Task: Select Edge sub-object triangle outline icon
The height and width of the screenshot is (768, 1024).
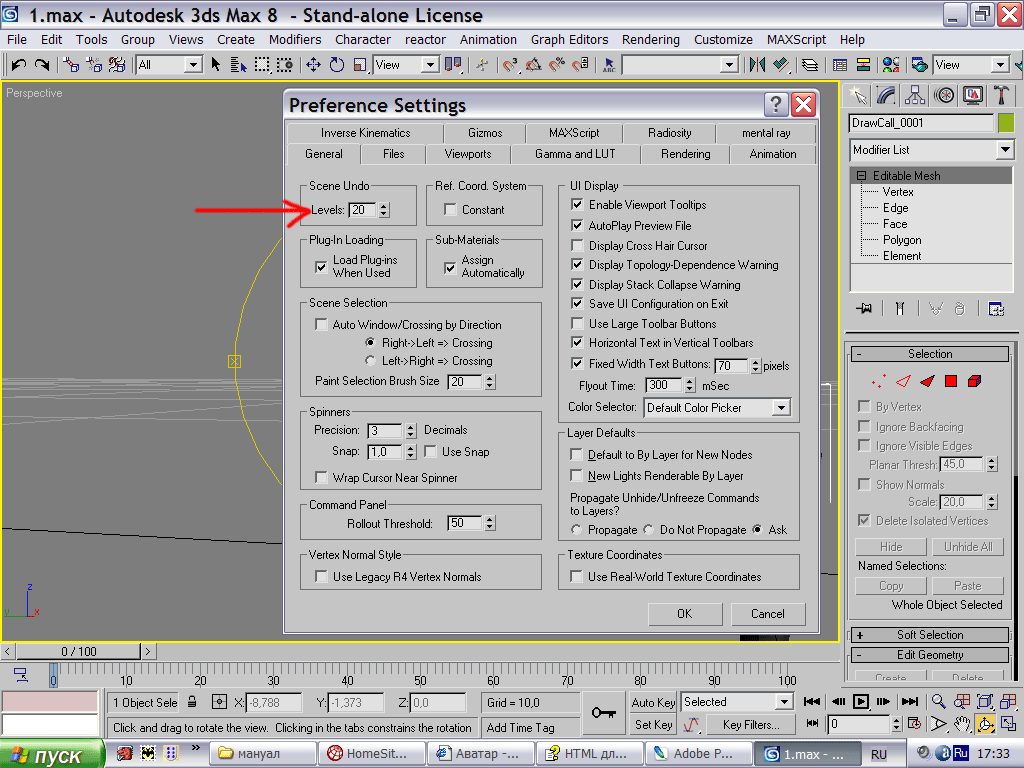Action: coord(903,381)
